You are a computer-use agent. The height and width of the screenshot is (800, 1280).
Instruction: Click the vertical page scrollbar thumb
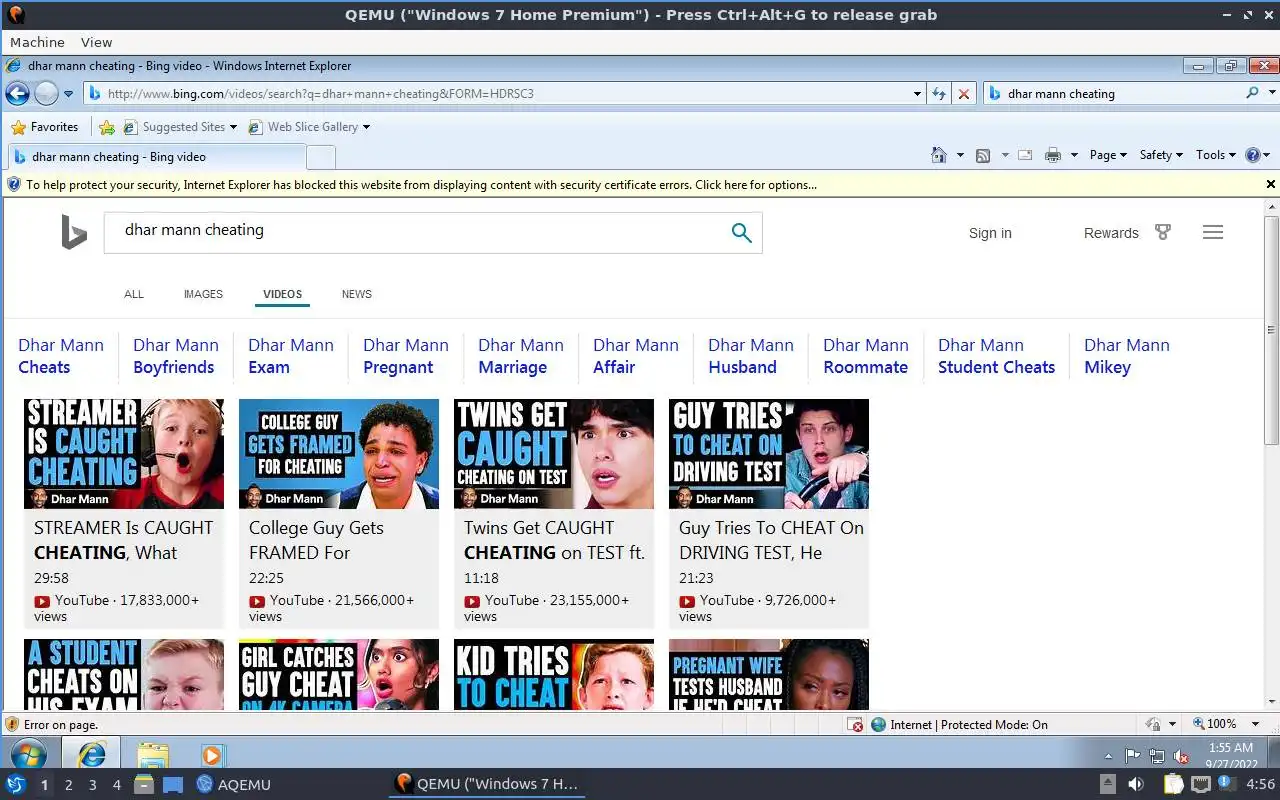coord(1271,330)
